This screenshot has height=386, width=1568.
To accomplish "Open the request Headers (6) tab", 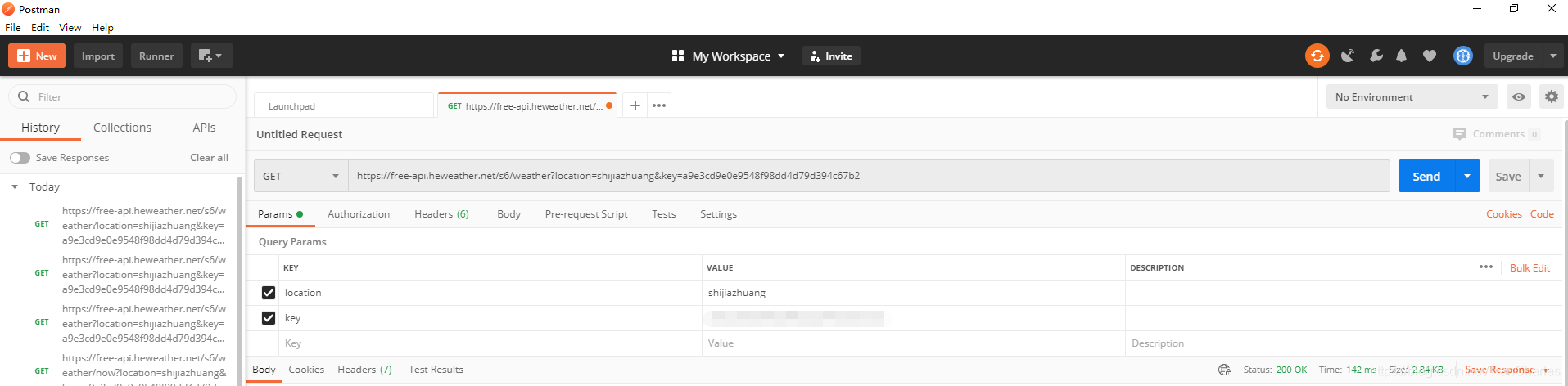I will click(x=441, y=214).
